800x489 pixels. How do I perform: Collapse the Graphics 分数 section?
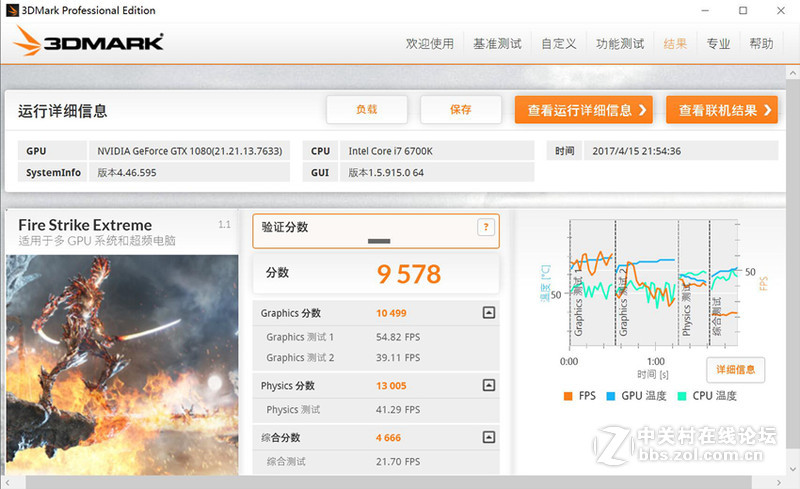(x=489, y=312)
